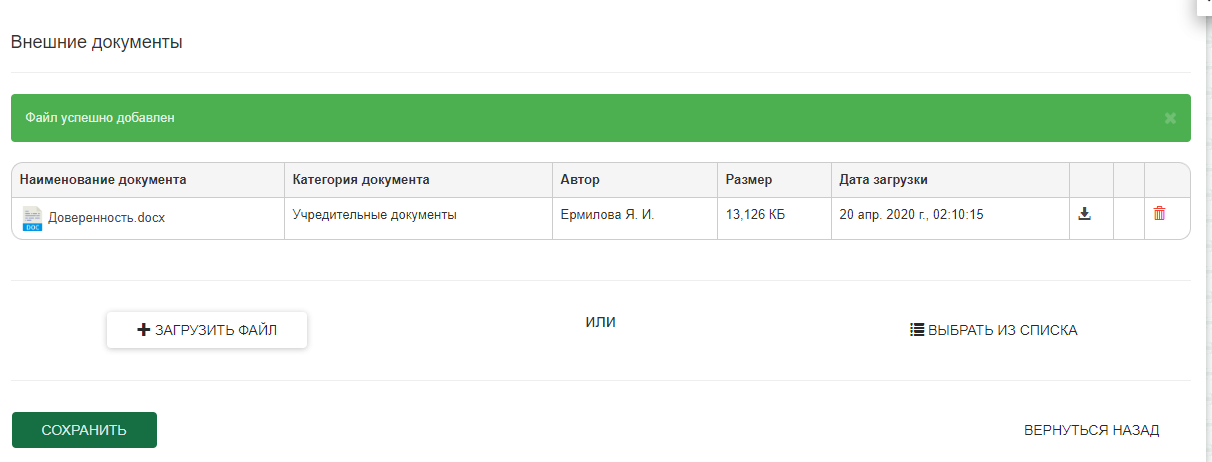Image resolution: width=1212 pixels, height=462 pixels.
Task: Dismiss the green success notification
Action: [1170, 118]
